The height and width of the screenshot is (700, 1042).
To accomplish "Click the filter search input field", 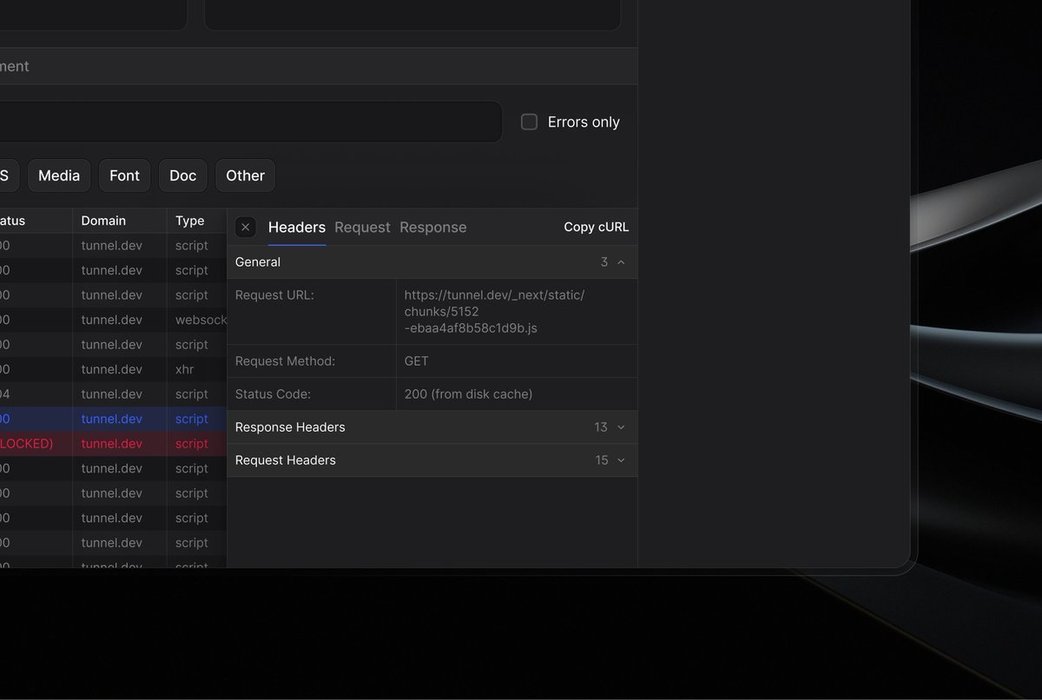I will coord(251,122).
